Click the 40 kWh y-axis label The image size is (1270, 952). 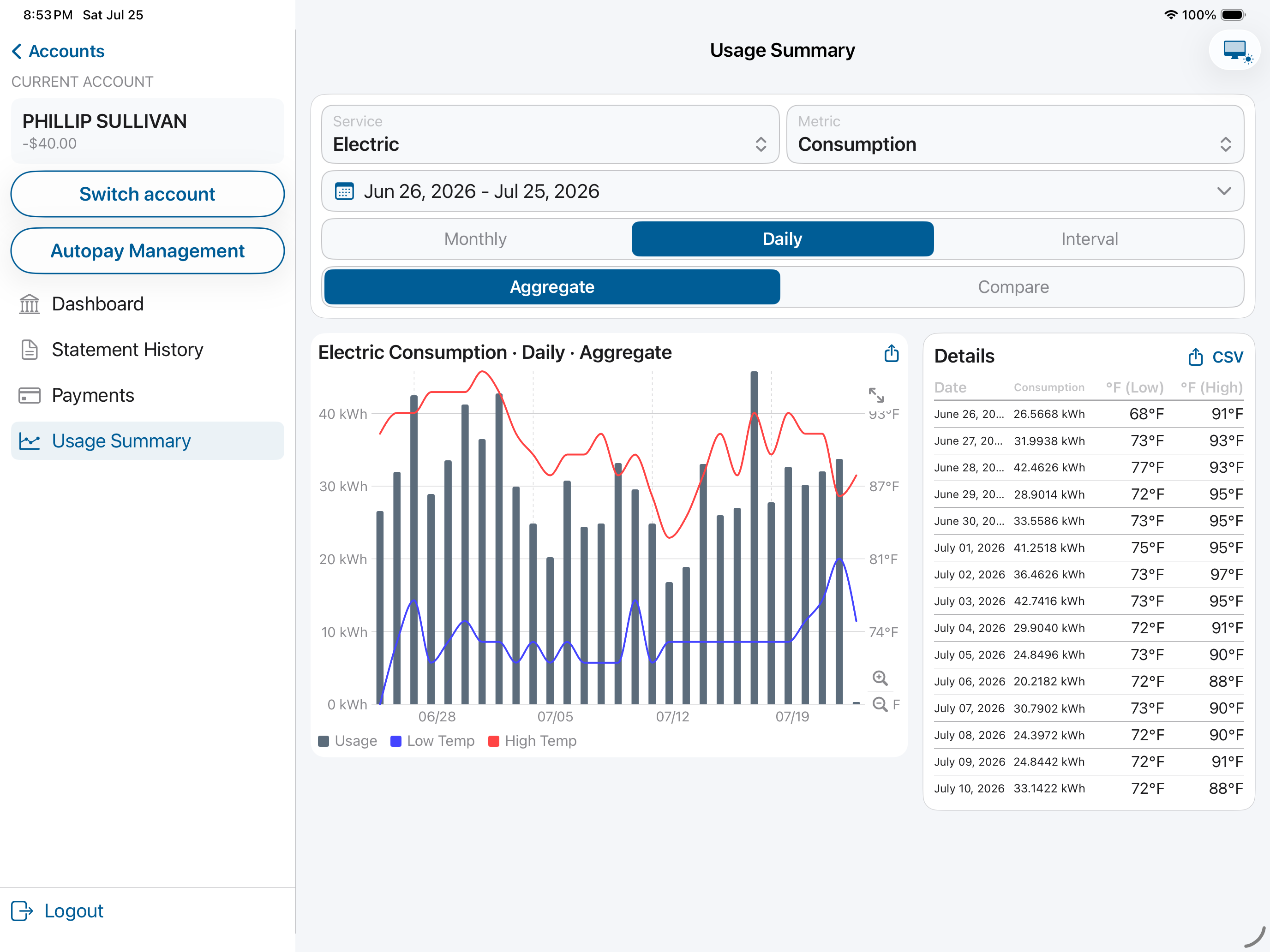[343, 414]
